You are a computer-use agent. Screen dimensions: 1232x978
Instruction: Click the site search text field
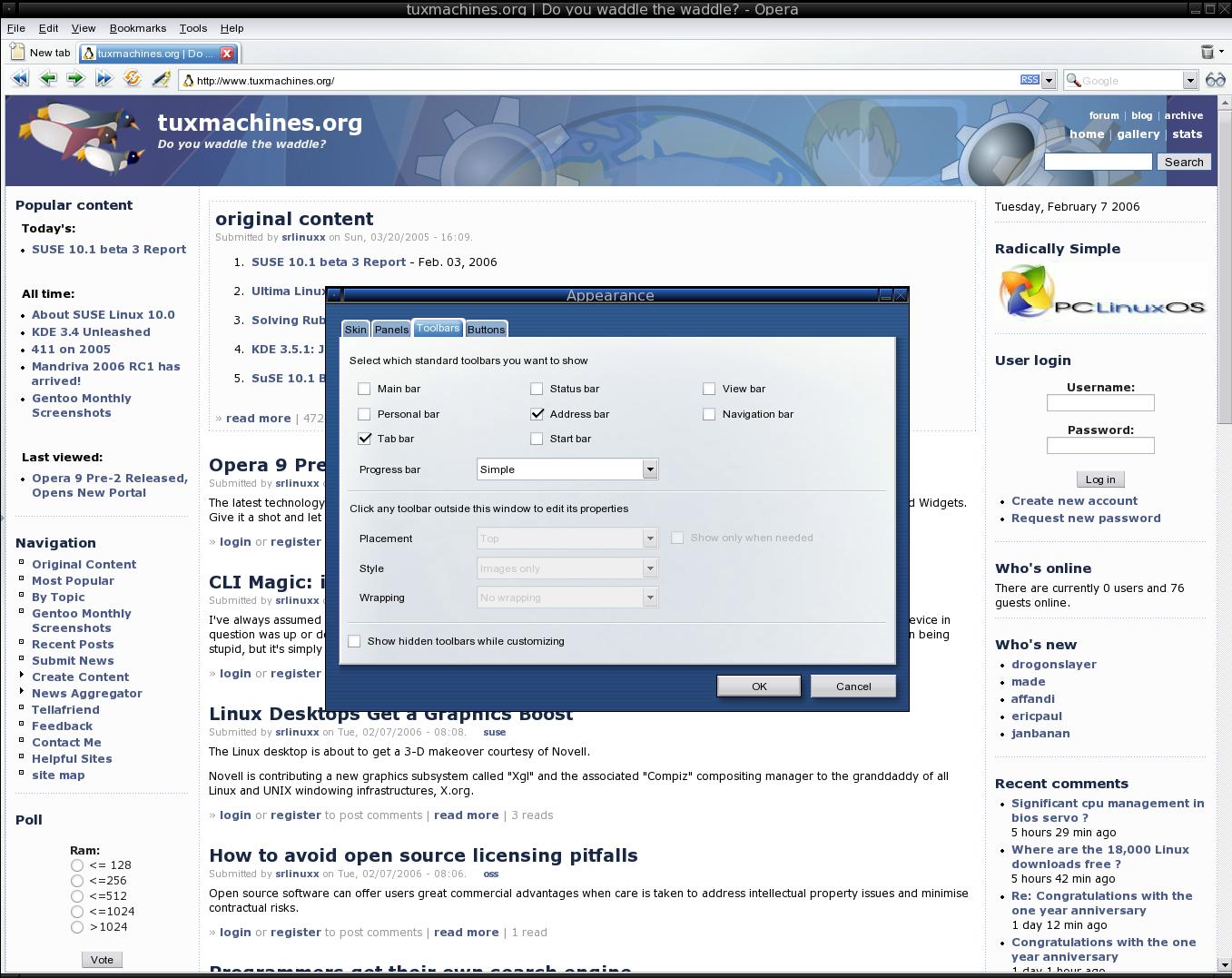(1099, 162)
